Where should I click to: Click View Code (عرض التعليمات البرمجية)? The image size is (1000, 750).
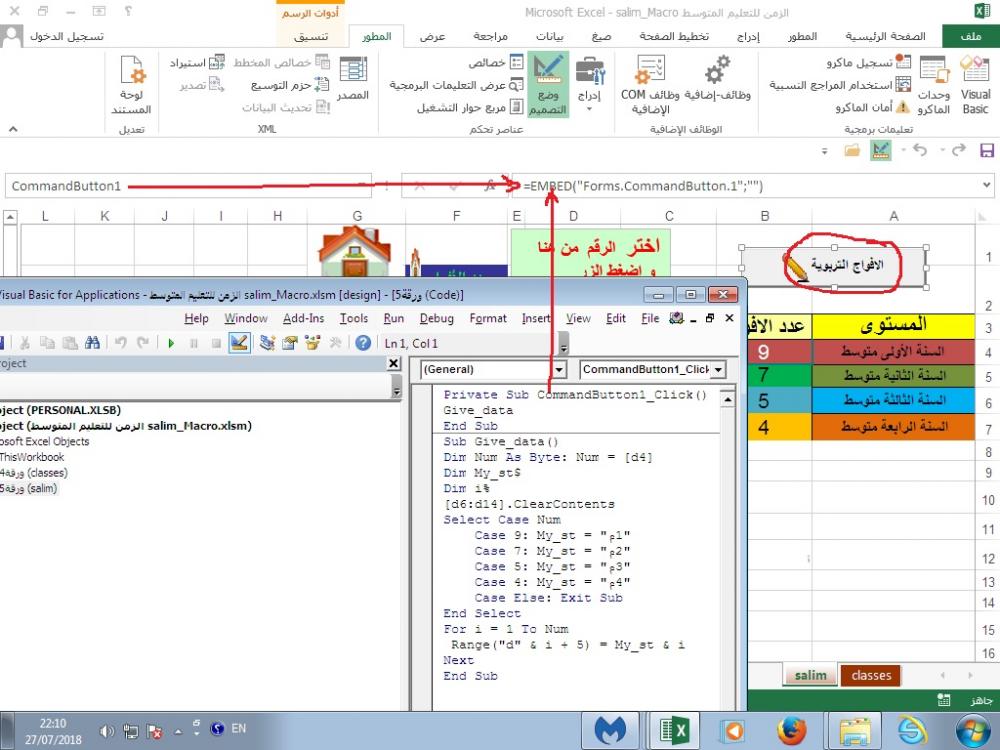click(x=457, y=85)
